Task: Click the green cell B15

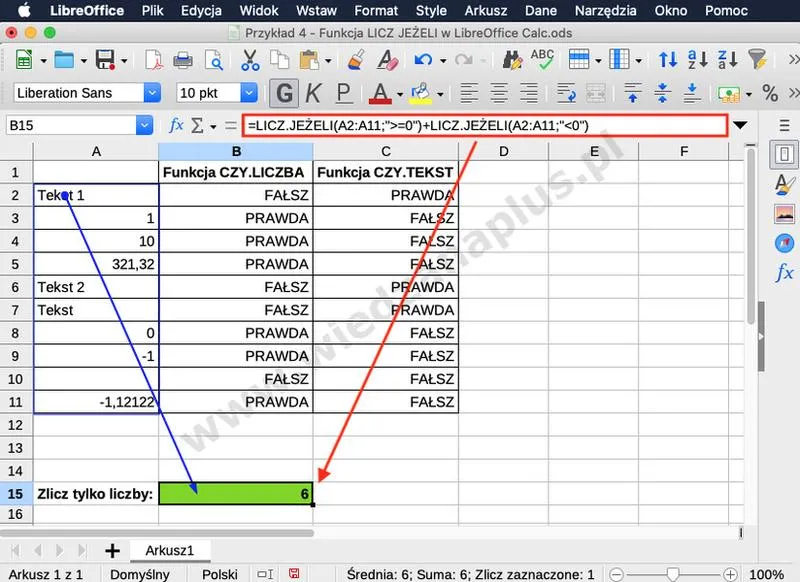Action: click(x=236, y=494)
